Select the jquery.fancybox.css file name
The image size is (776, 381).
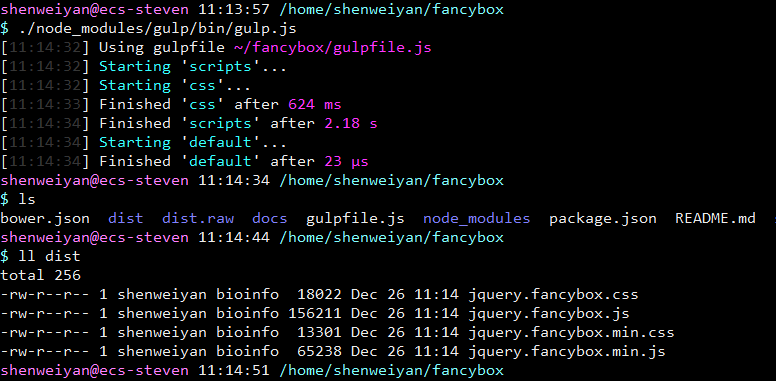click(x=553, y=294)
